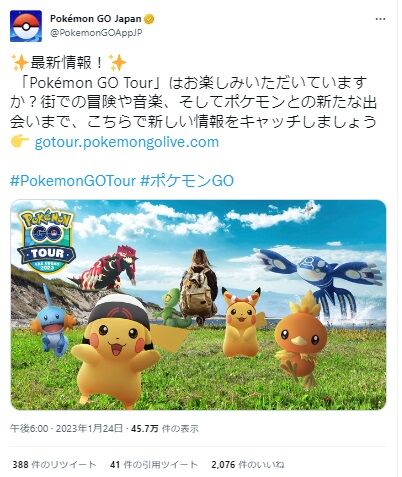Show the 2,076 件のいいね list
Screen dimensions: 402x477
[248, 464]
